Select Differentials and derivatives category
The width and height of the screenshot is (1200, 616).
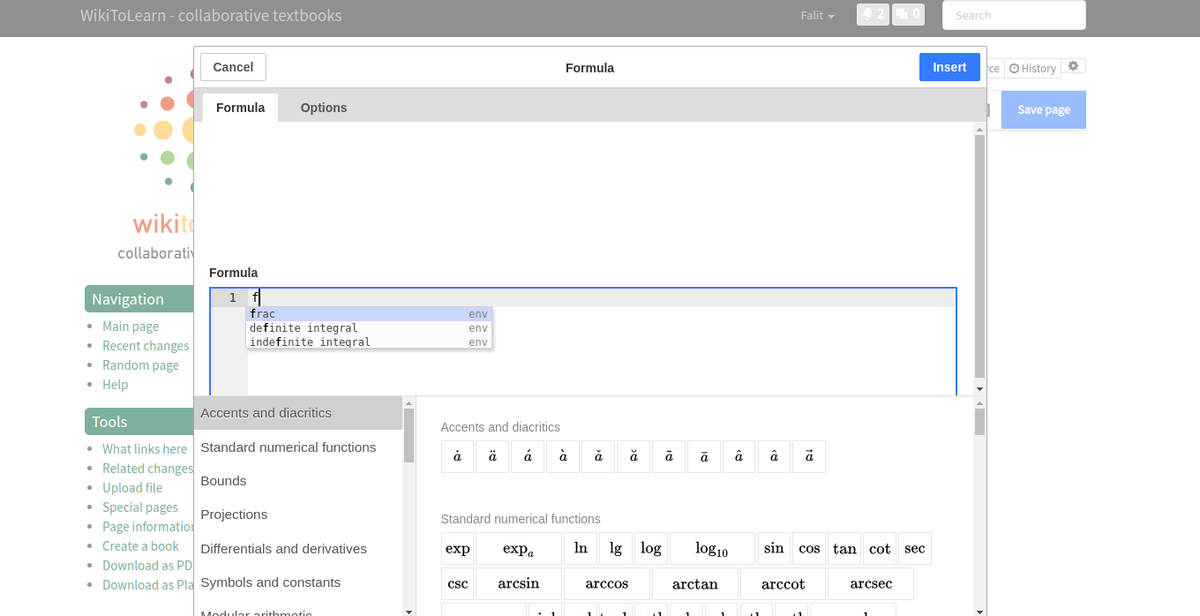pyautogui.click(x=283, y=548)
